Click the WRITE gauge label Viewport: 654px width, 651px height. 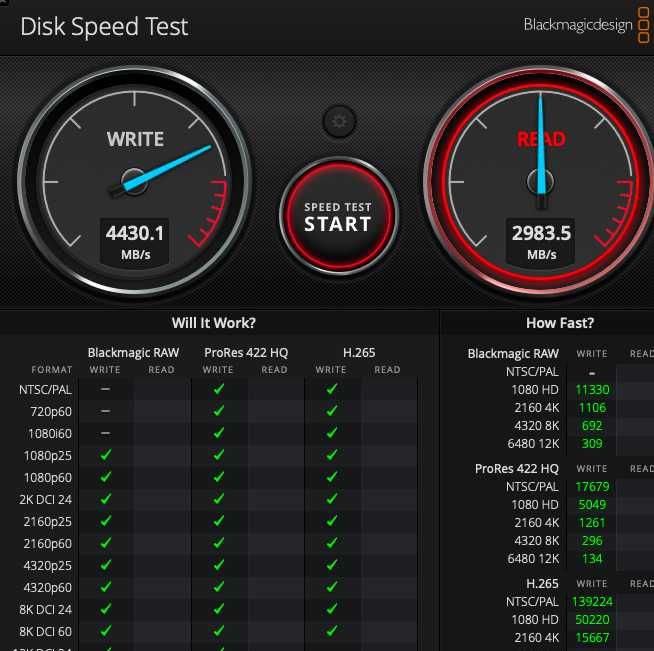pos(135,139)
